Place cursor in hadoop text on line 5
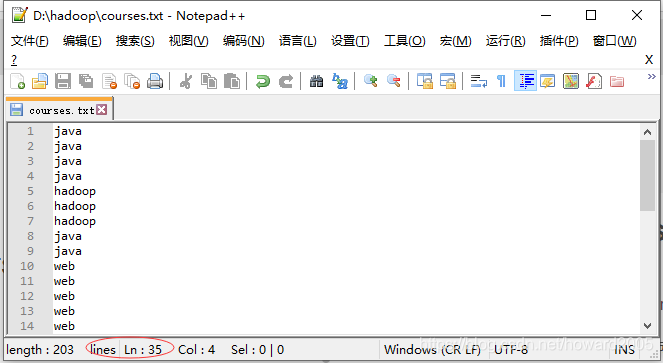This screenshot has width=663, height=363. pyautogui.click(x=75, y=191)
